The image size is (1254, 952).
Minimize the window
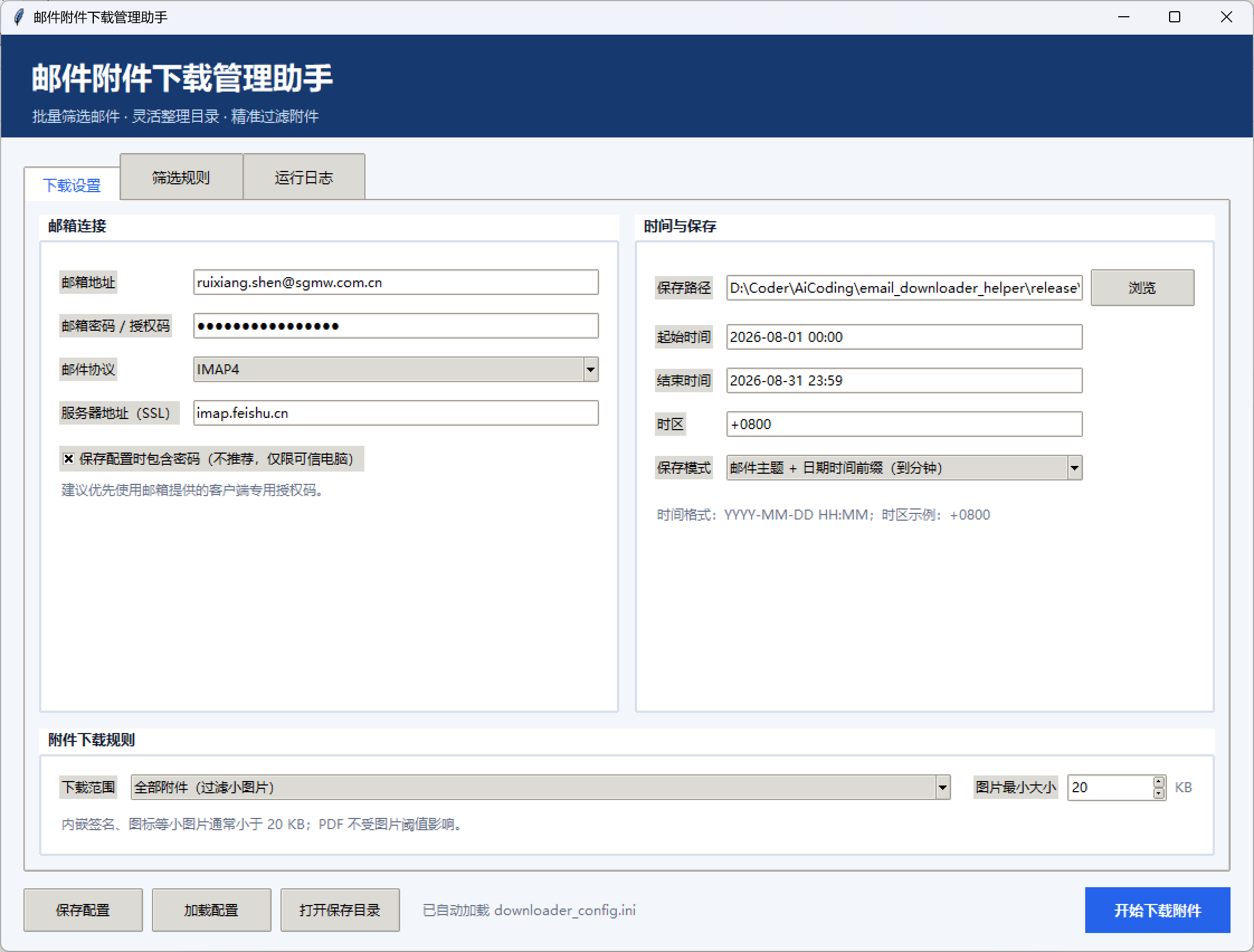pyautogui.click(x=1124, y=17)
